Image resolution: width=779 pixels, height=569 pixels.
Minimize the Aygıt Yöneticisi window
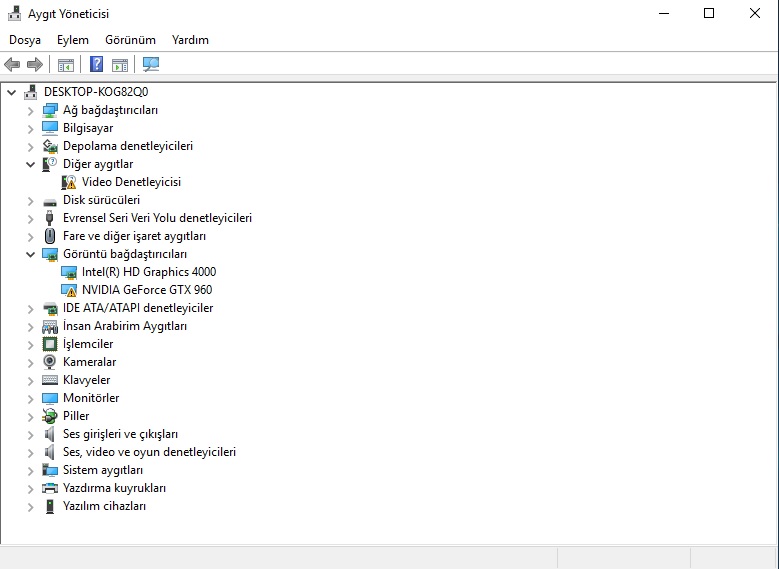pyautogui.click(x=664, y=13)
